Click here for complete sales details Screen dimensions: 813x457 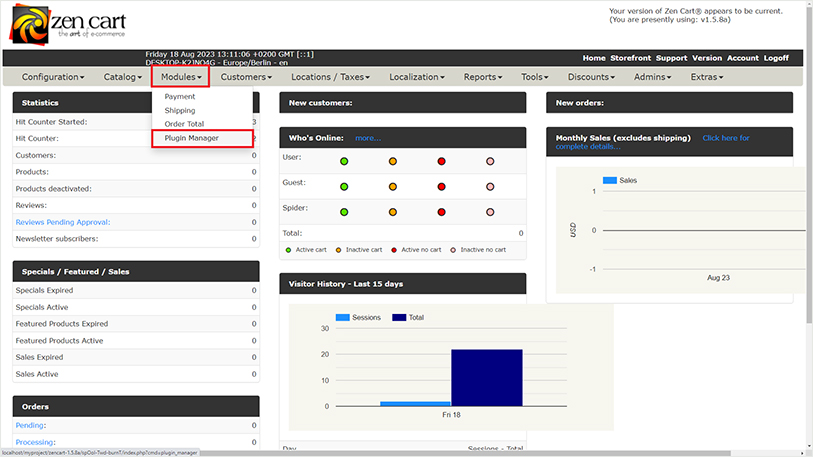tap(653, 142)
